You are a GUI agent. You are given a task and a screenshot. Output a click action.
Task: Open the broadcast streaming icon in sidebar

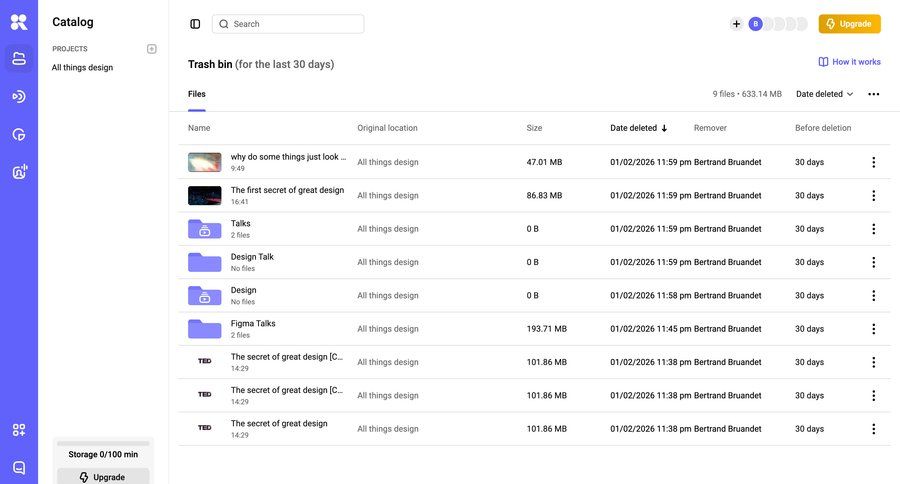coord(19,97)
